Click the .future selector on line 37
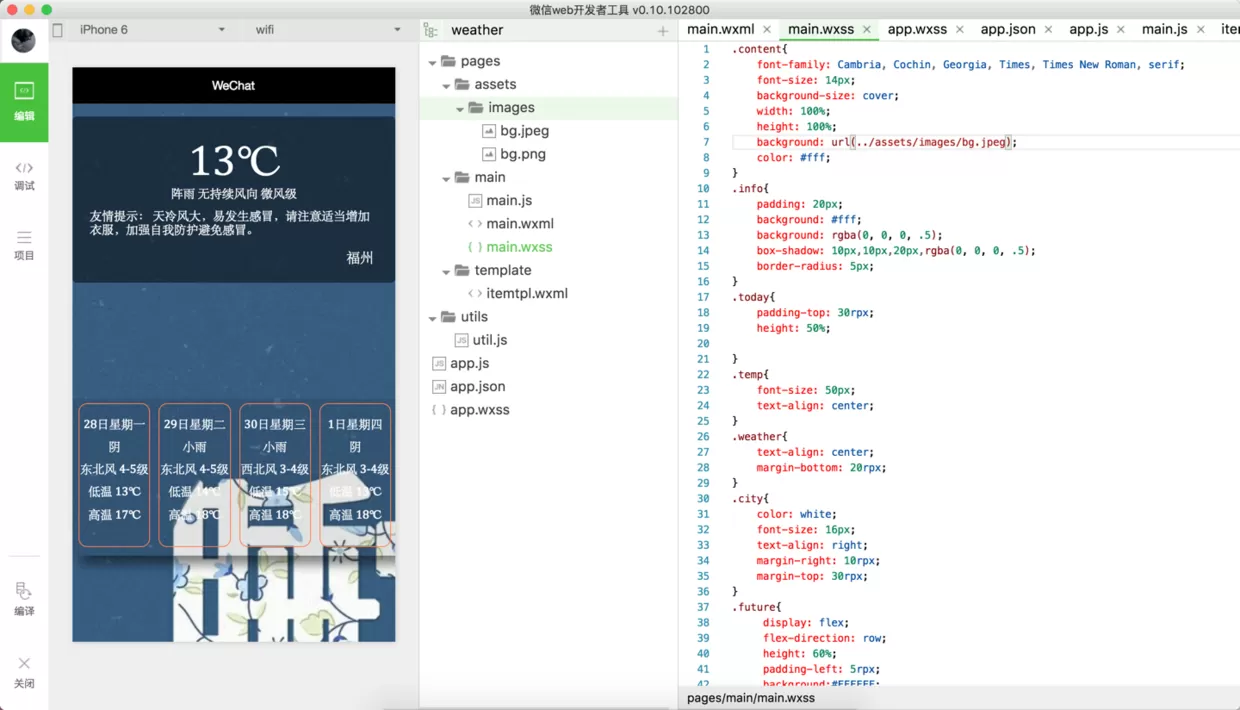The image size is (1240, 710). [756, 607]
